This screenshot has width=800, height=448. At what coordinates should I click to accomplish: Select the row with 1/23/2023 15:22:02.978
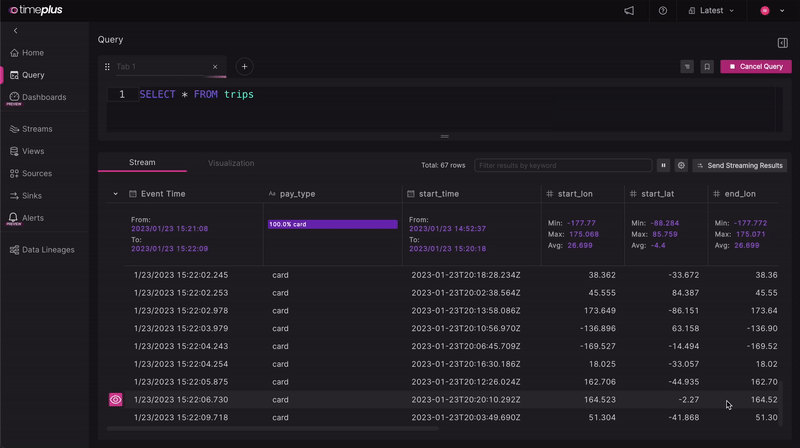(x=452, y=311)
